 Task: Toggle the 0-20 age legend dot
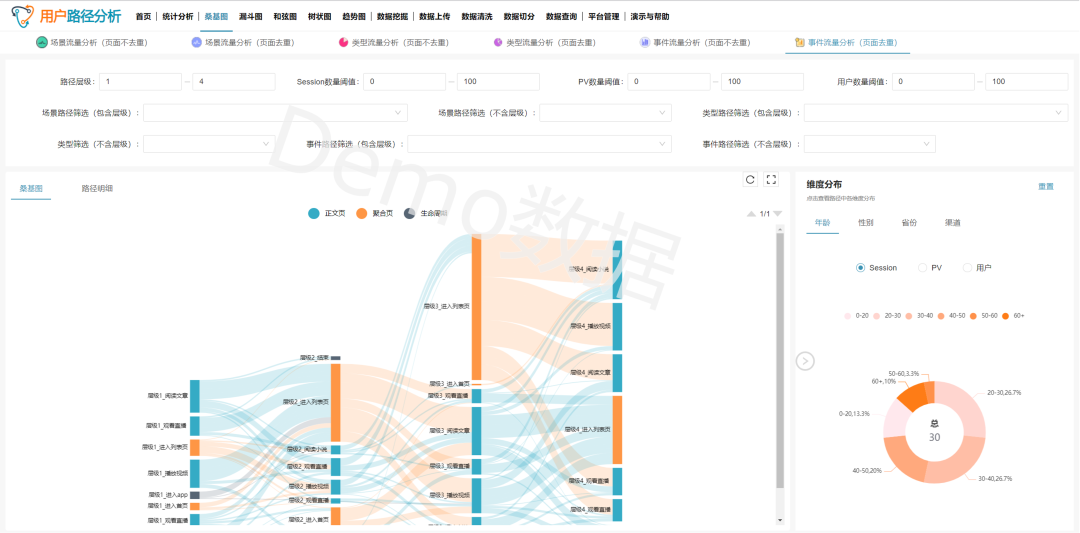(848, 315)
